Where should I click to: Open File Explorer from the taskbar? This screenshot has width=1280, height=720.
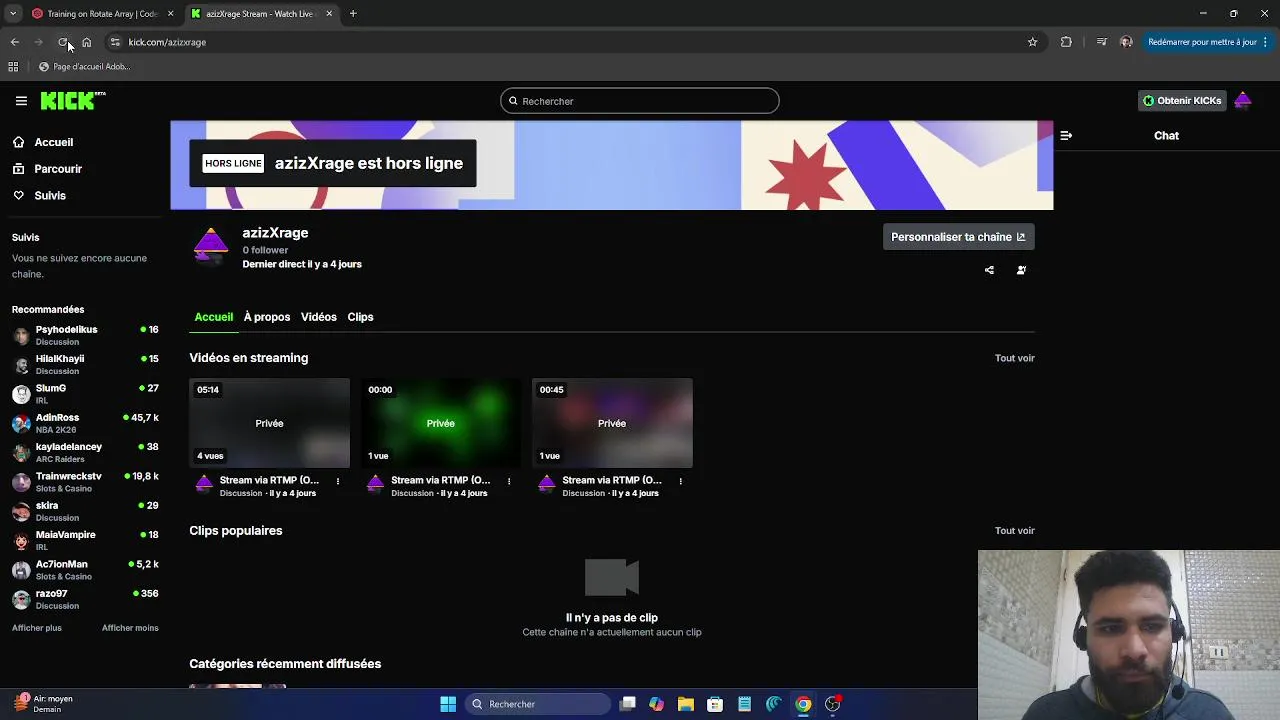[686, 704]
